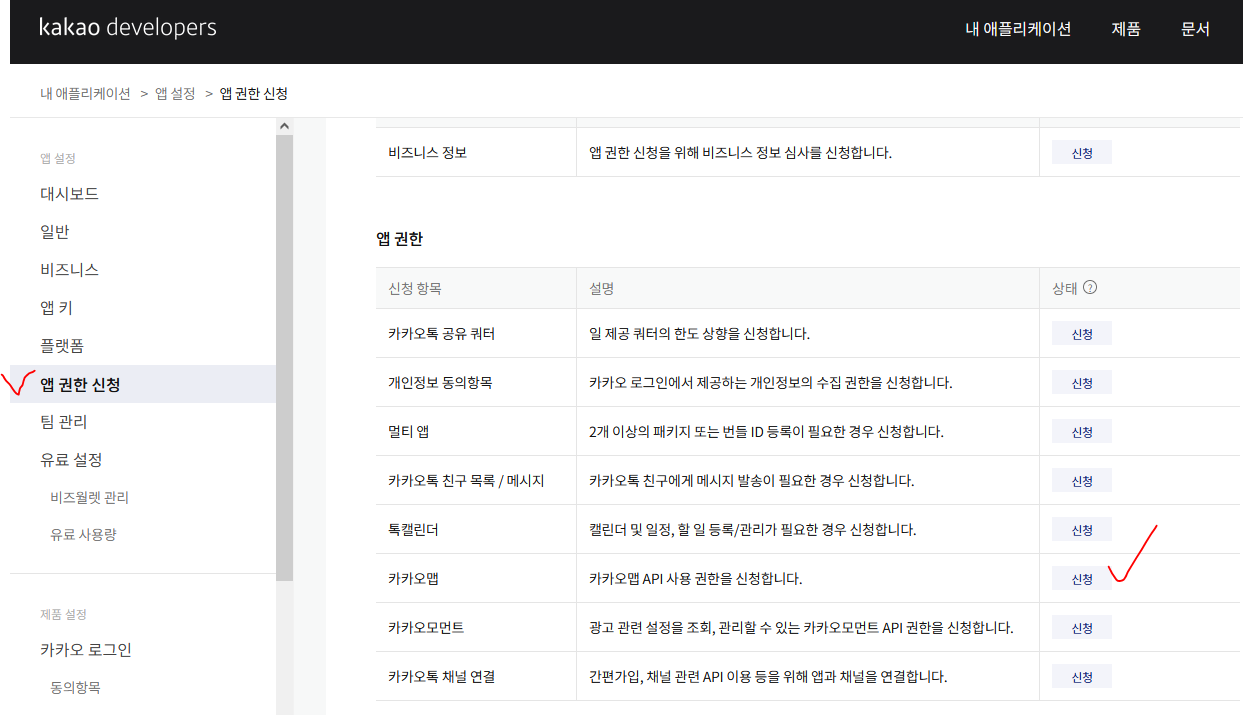The height and width of the screenshot is (715, 1243).
Task: Click the 비즈니스 정보 row label
Action: [427, 153]
